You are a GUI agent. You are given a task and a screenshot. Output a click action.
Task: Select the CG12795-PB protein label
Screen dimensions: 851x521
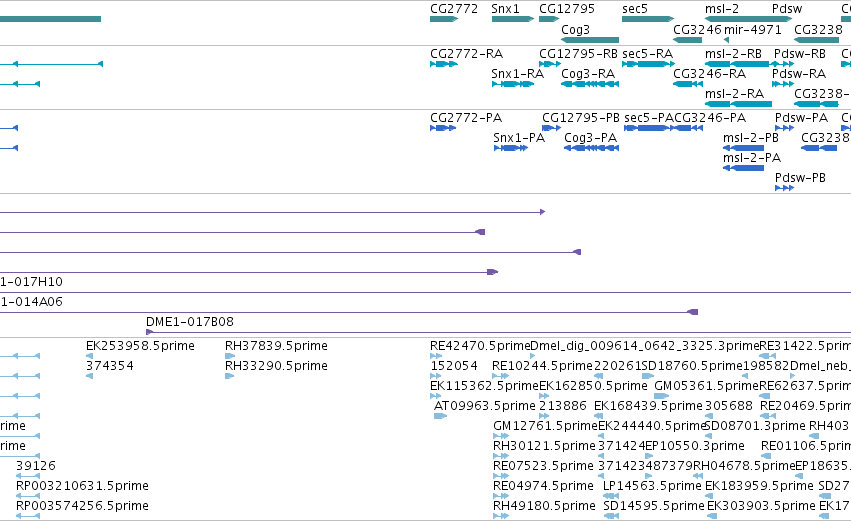(581, 118)
